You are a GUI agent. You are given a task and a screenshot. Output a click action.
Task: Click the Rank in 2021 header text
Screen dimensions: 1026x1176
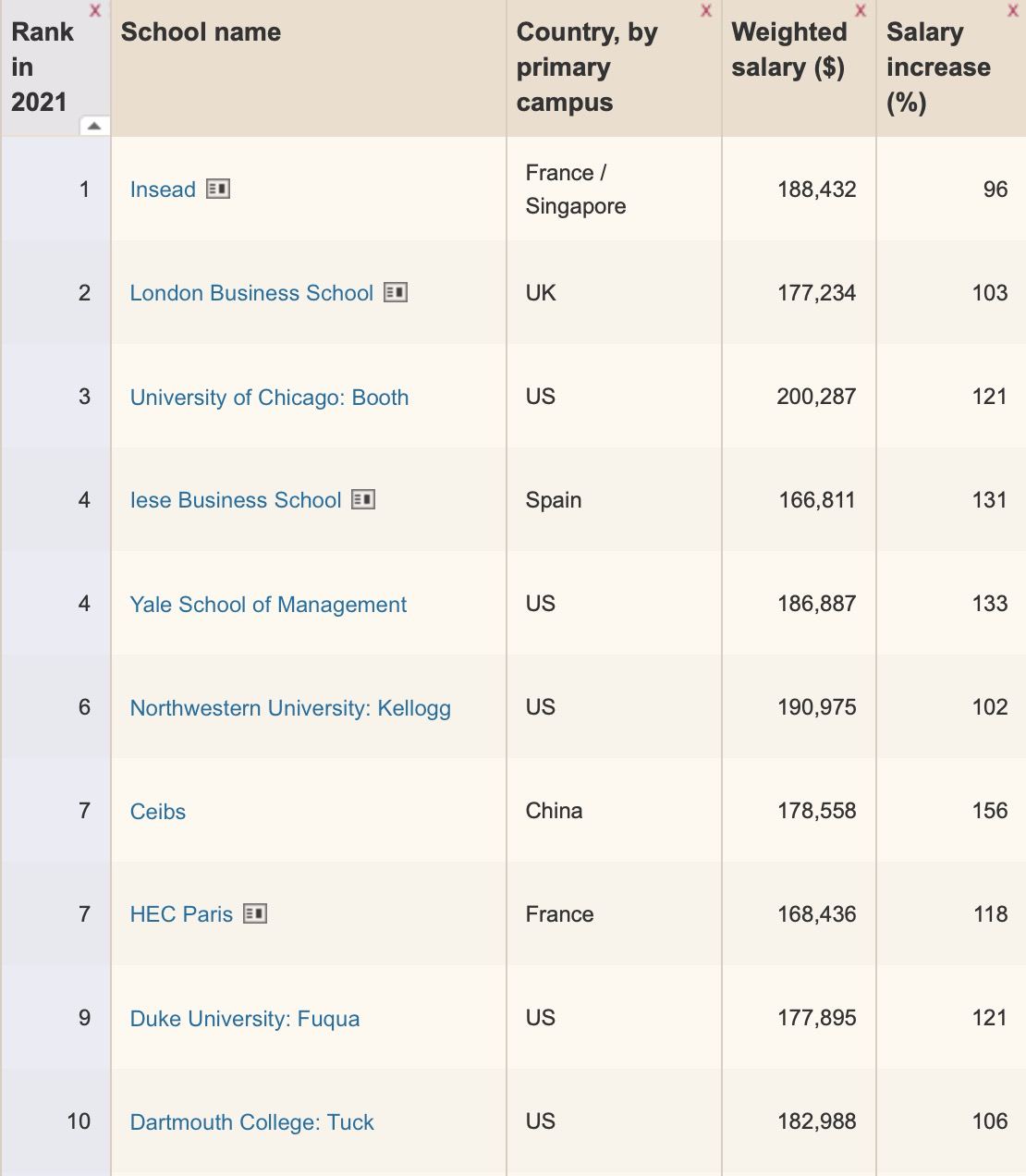pyautogui.click(x=43, y=67)
